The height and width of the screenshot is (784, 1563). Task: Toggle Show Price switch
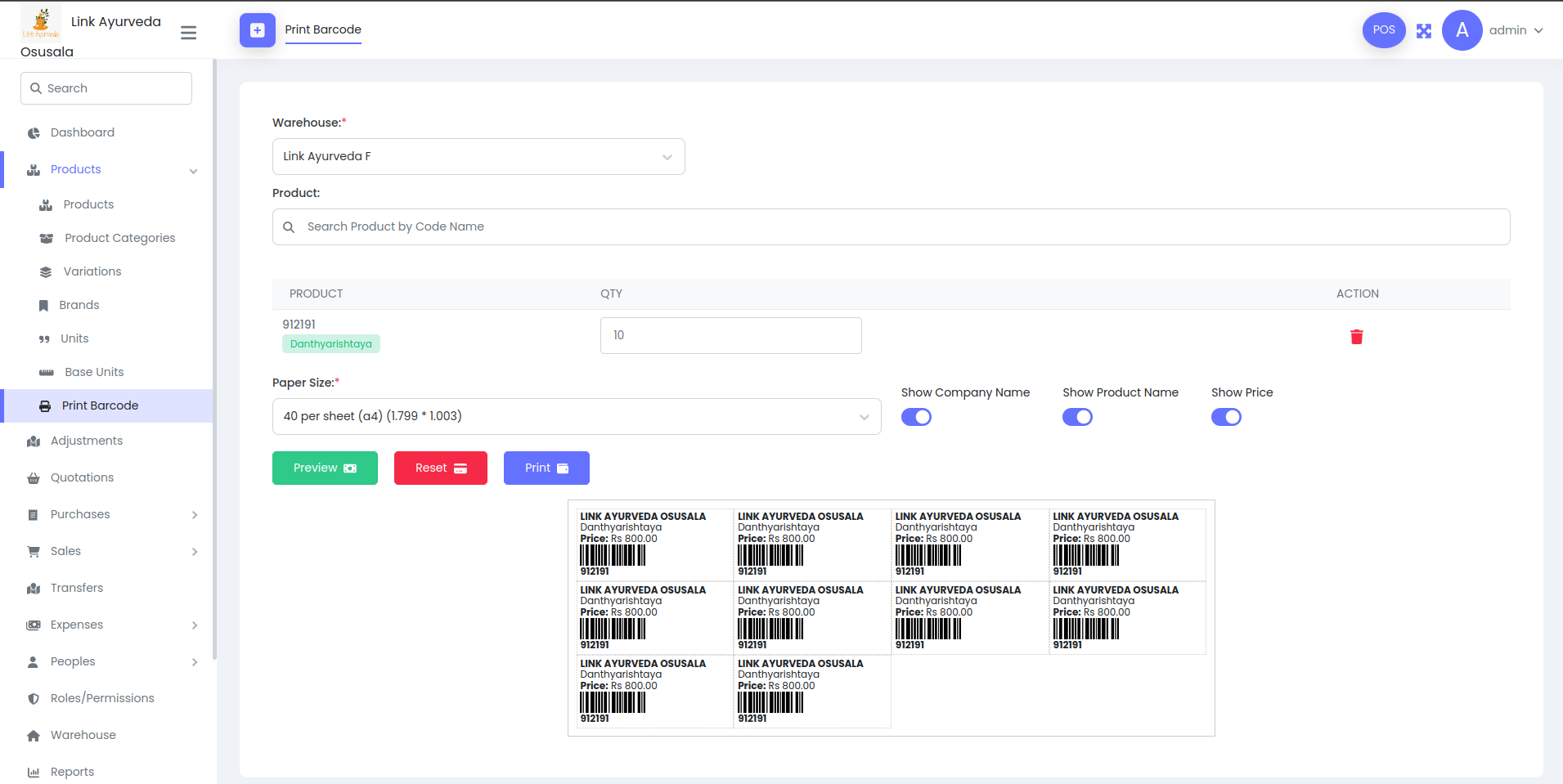[1226, 417]
